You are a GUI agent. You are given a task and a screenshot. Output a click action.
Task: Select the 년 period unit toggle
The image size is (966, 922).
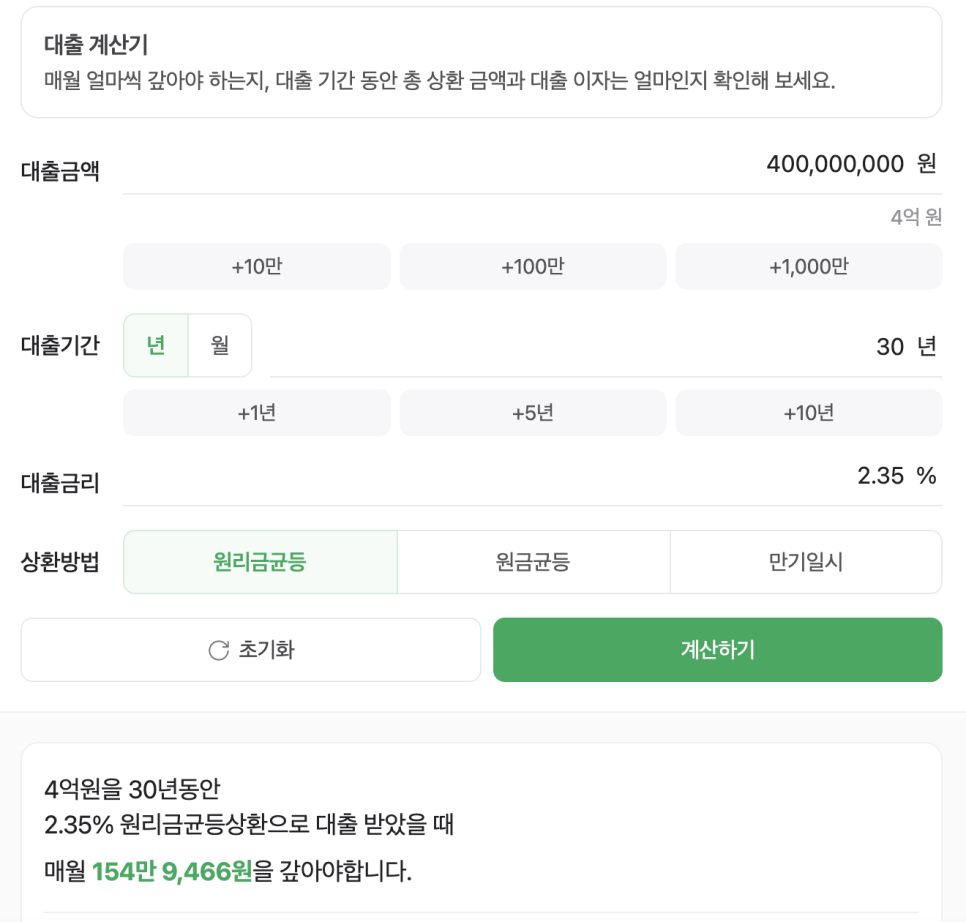coord(156,346)
